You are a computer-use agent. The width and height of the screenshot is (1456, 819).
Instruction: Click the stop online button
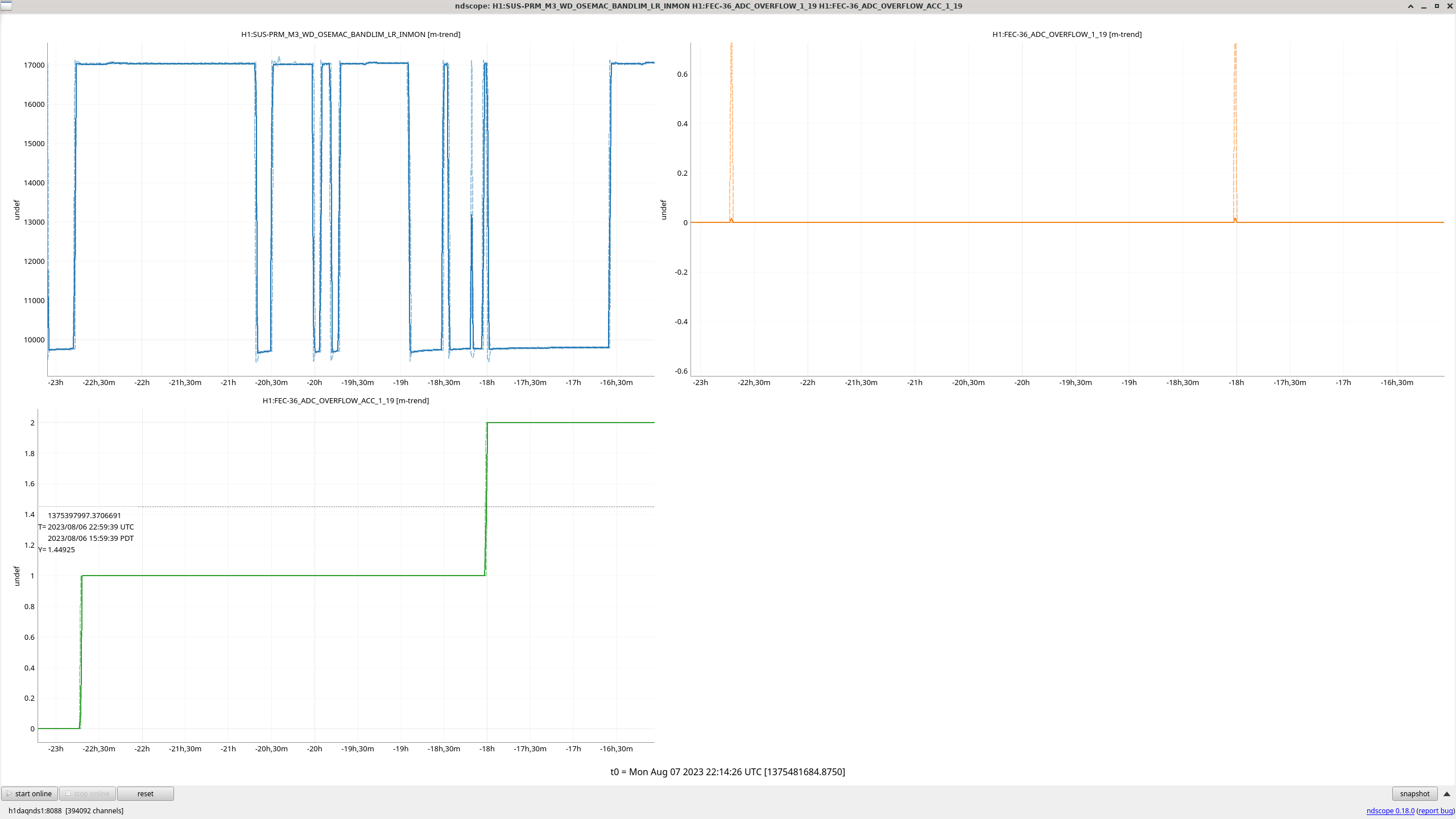88,793
